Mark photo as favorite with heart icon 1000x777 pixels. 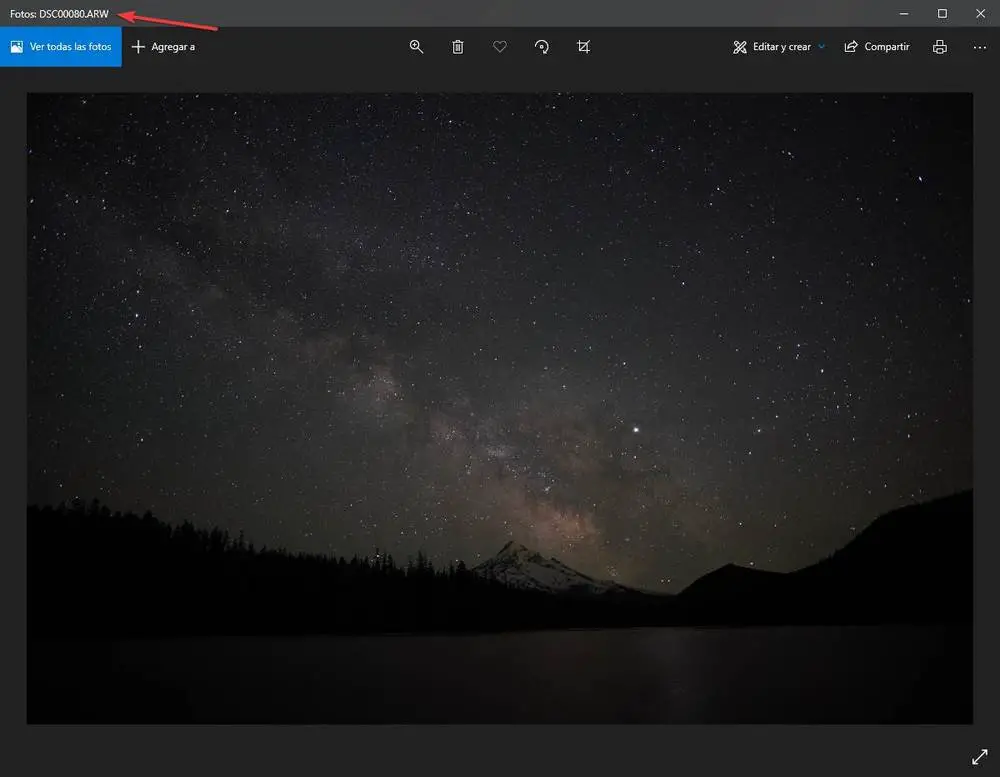coord(500,47)
